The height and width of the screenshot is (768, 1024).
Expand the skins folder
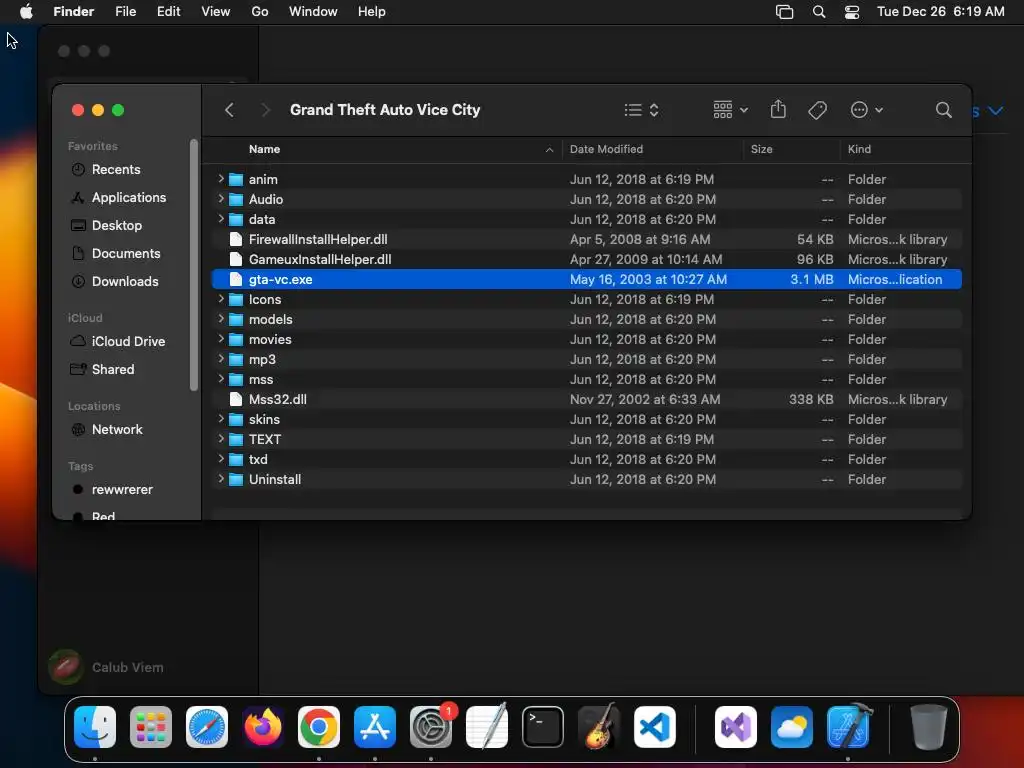[x=221, y=419]
